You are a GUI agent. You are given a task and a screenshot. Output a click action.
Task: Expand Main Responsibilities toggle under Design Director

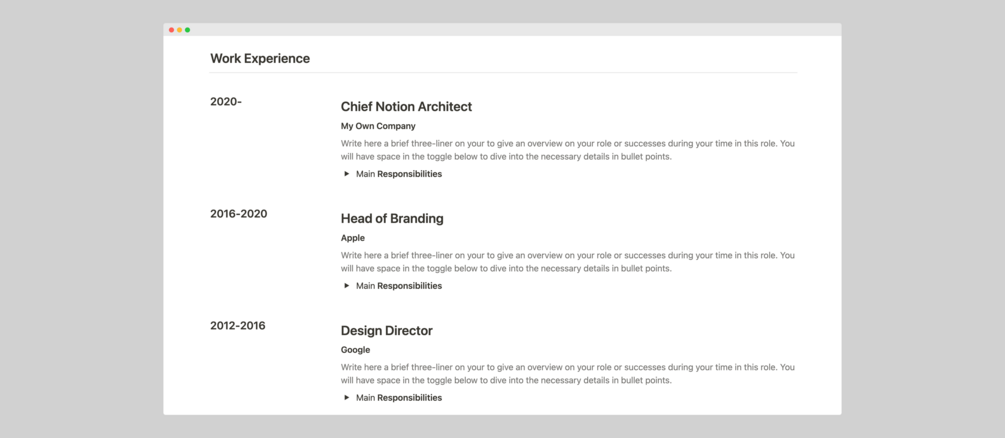point(347,398)
